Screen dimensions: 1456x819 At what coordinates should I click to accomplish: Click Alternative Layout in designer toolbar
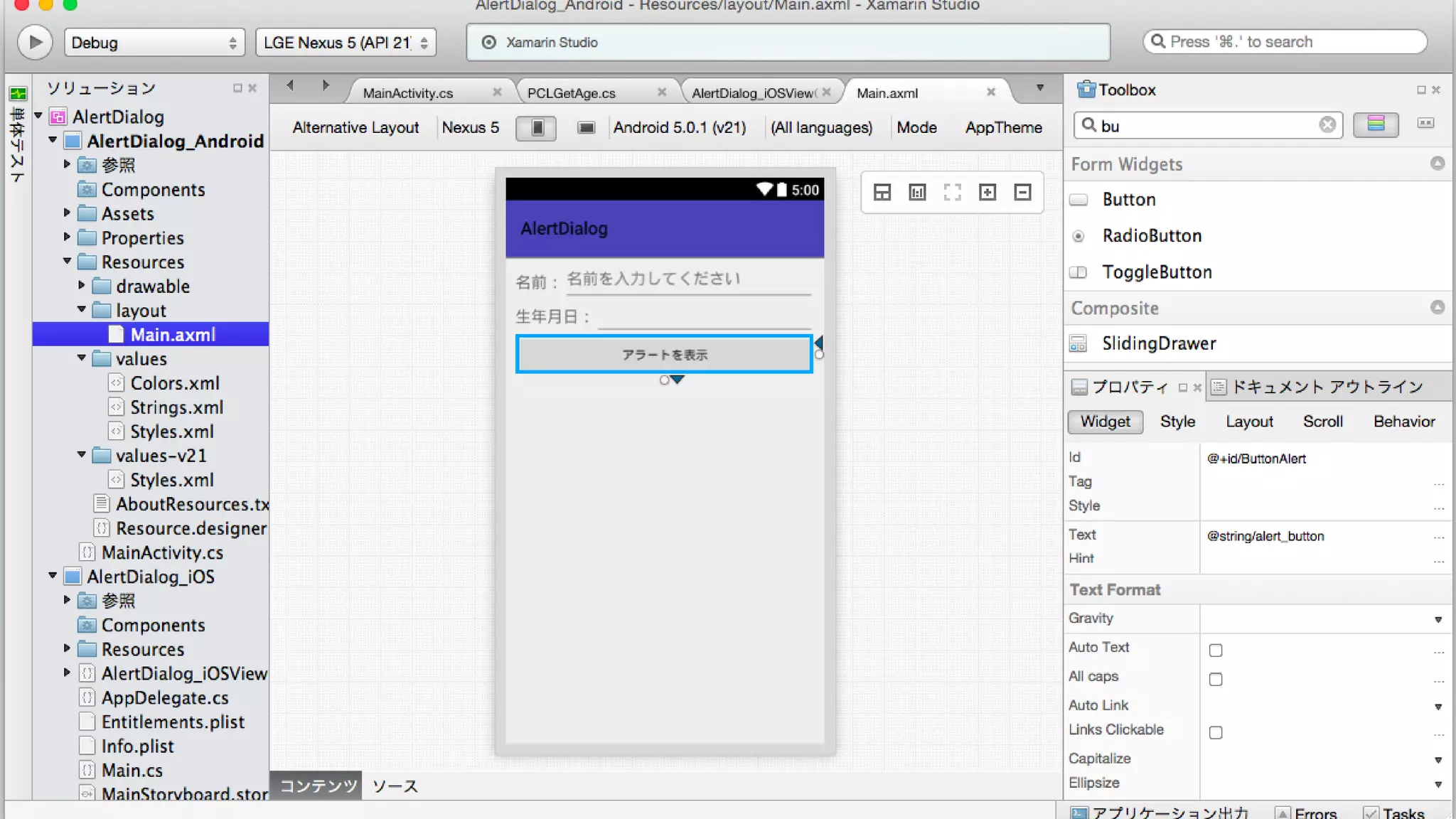pyautogui.click(x=355, y=128)
